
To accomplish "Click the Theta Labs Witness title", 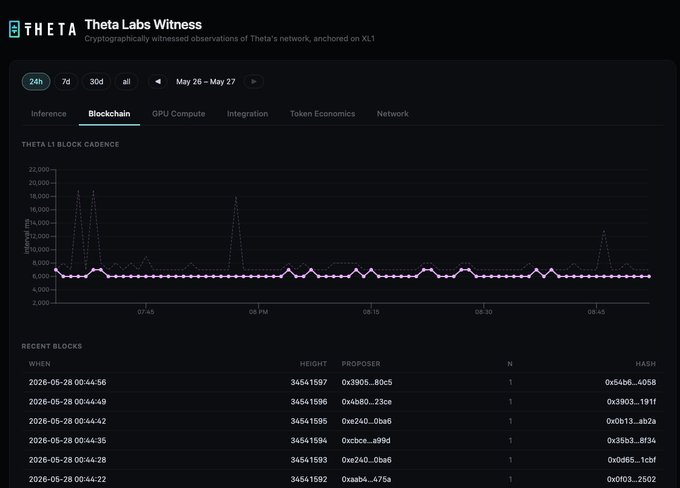I will (x=143, y=24).
